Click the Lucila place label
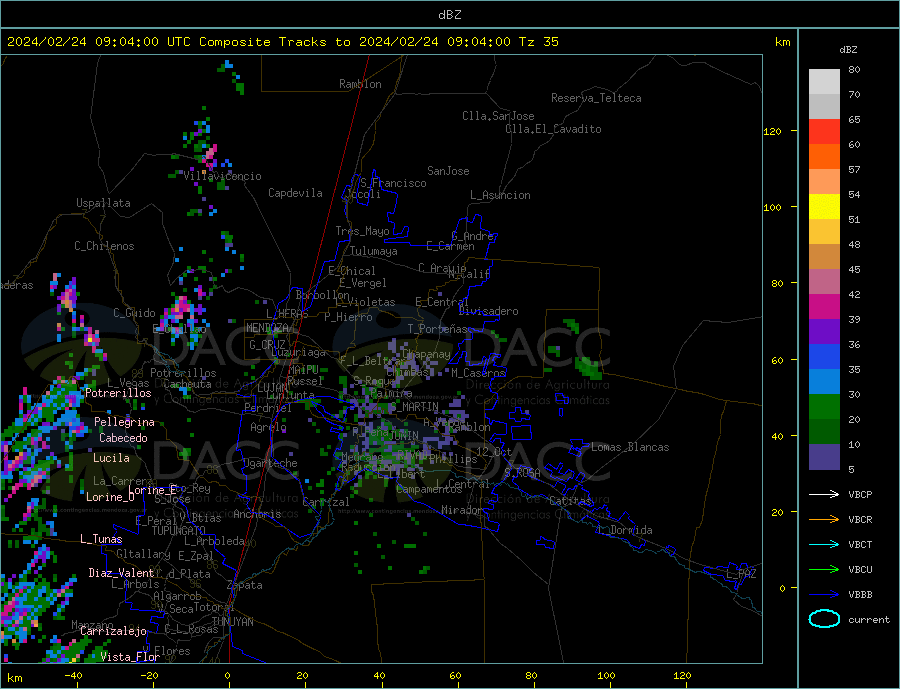This screenshot has height=689, width=900. (x=111, y=458)
